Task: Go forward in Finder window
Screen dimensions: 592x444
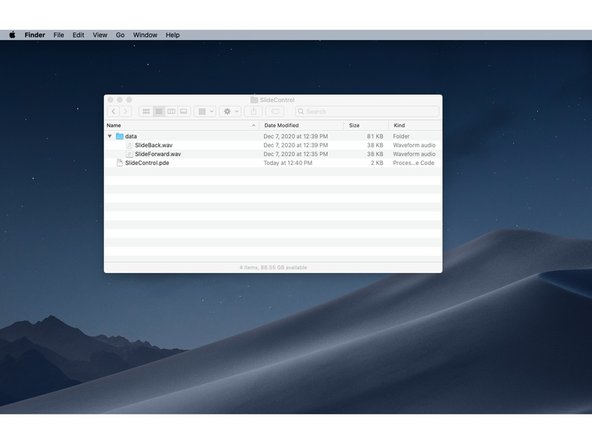Action: pos(126,111)
